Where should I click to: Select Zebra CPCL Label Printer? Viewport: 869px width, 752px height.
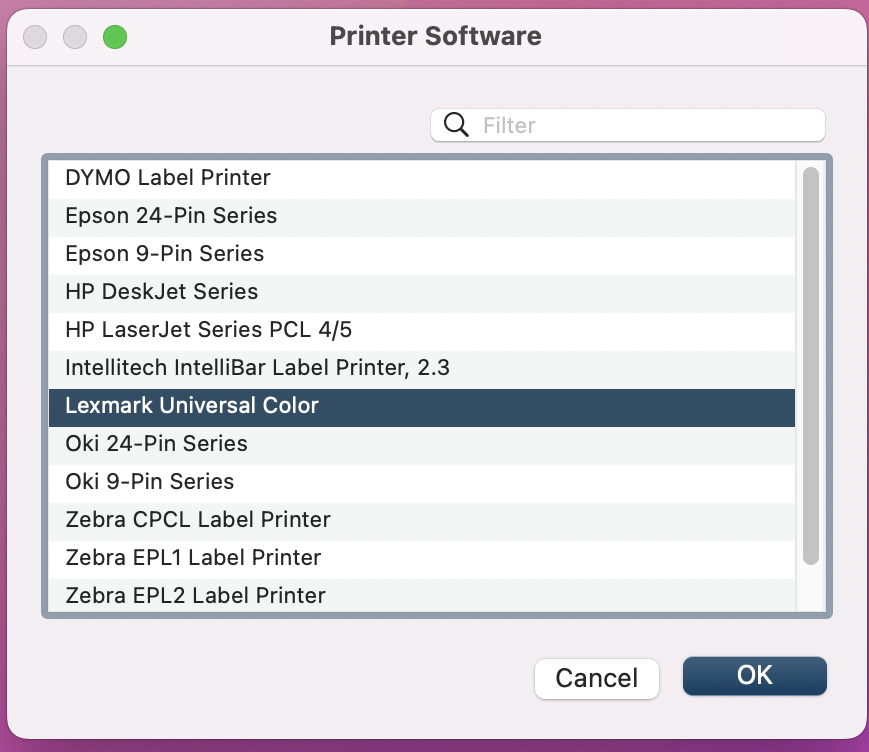tap(421, 520)
